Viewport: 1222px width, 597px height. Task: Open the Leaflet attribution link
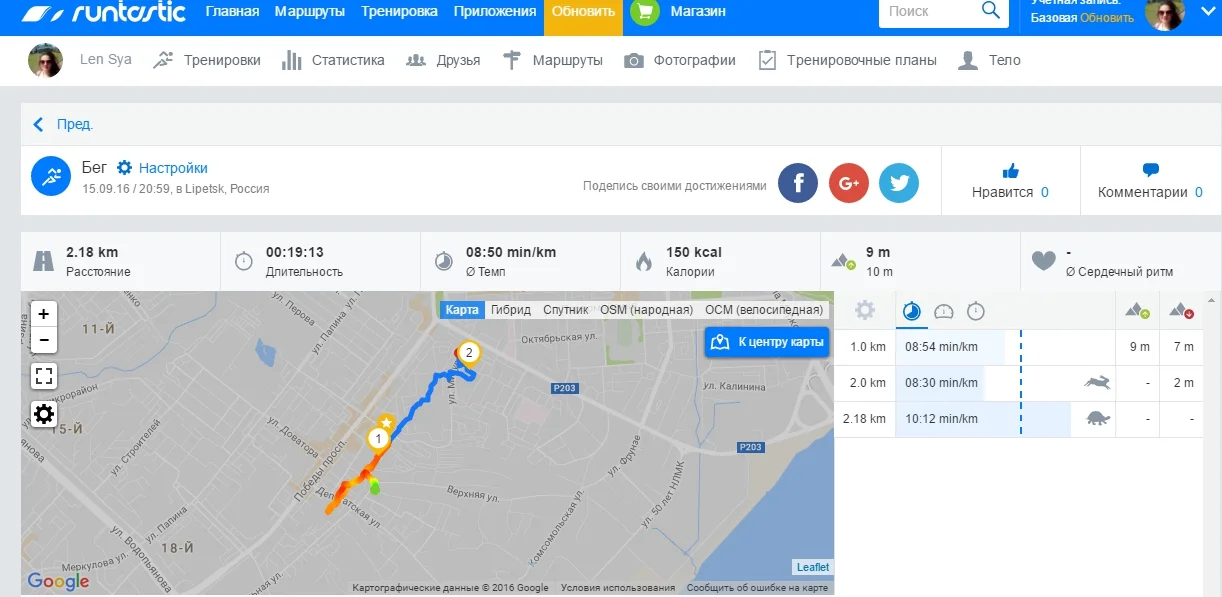coord(813,567)
